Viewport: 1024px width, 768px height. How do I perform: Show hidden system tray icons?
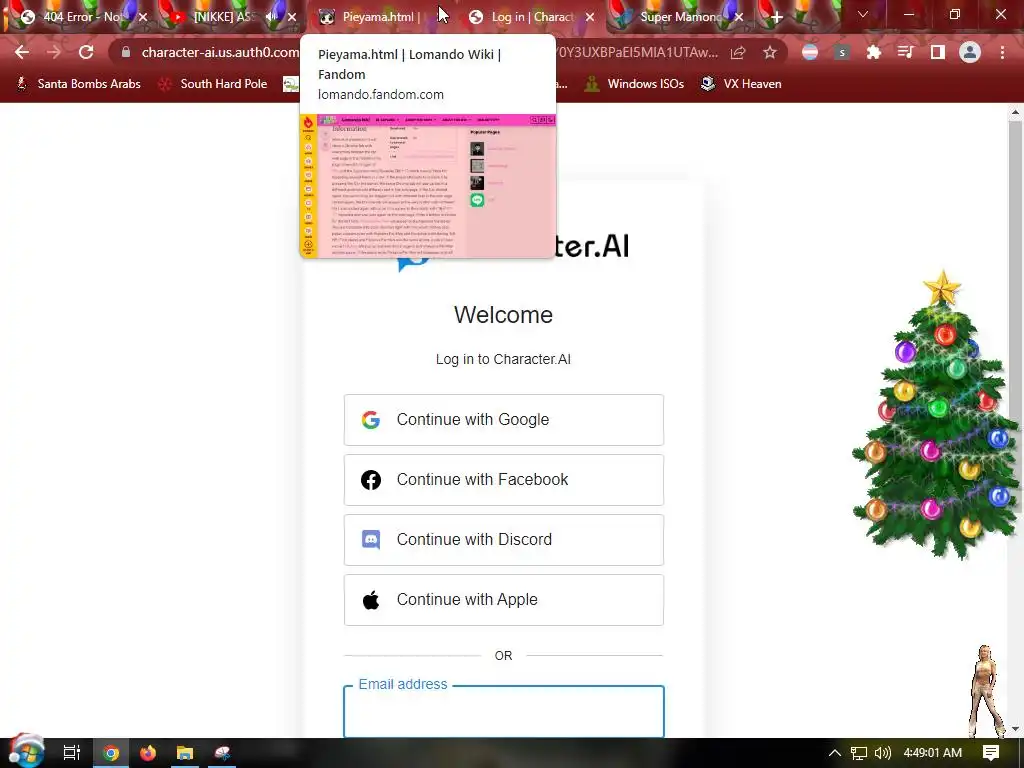pos(834,753)
